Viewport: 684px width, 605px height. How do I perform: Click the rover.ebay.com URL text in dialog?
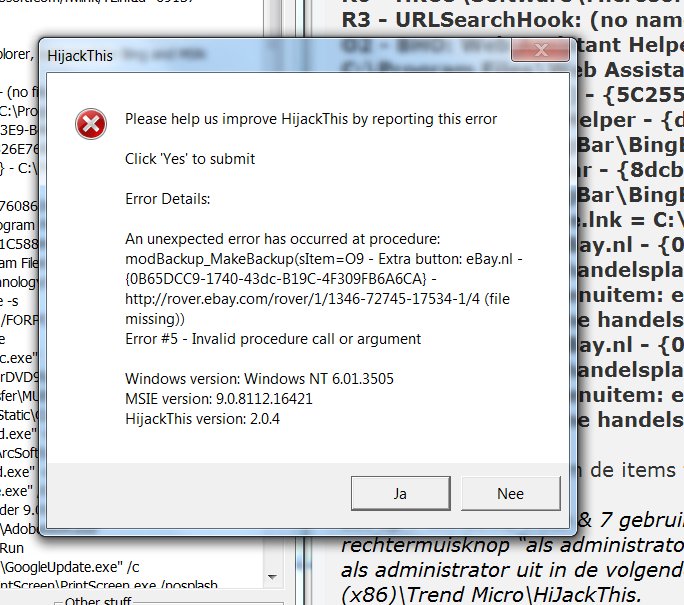pyautogui.click(x=302, y=299)
